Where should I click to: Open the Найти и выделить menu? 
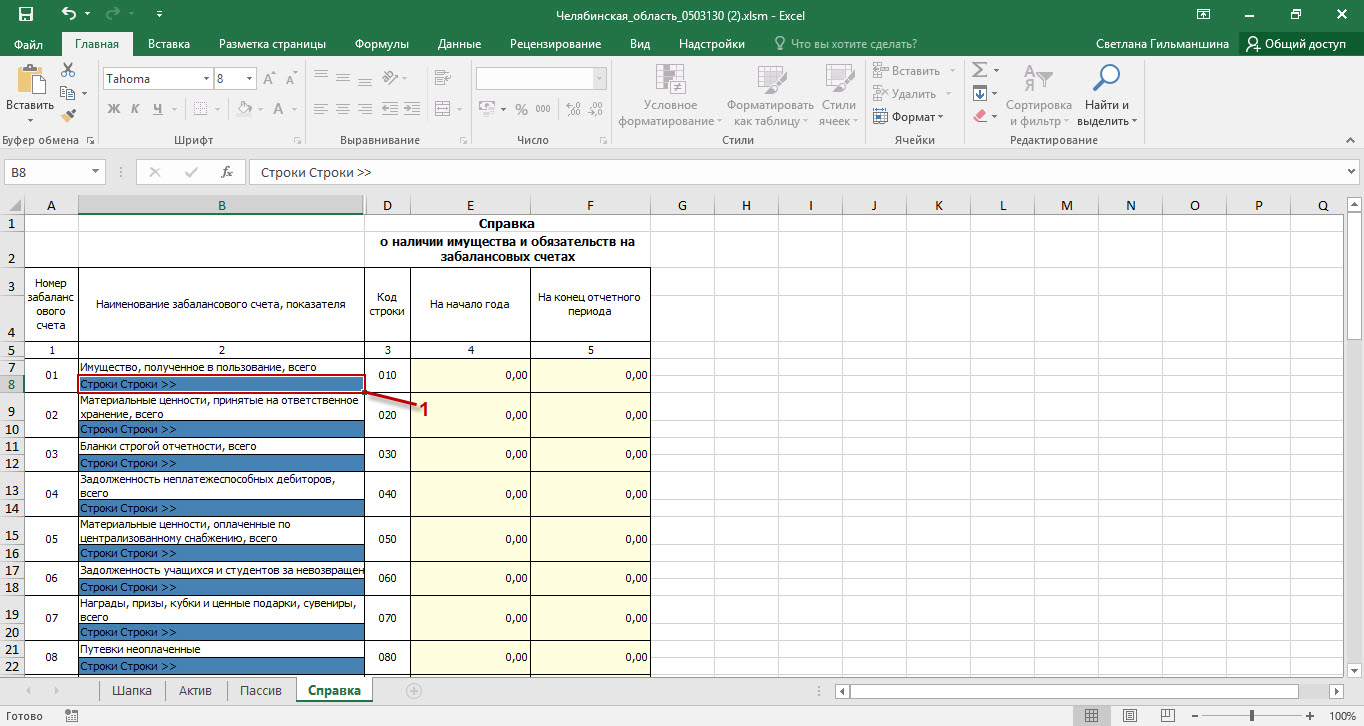1106,95
